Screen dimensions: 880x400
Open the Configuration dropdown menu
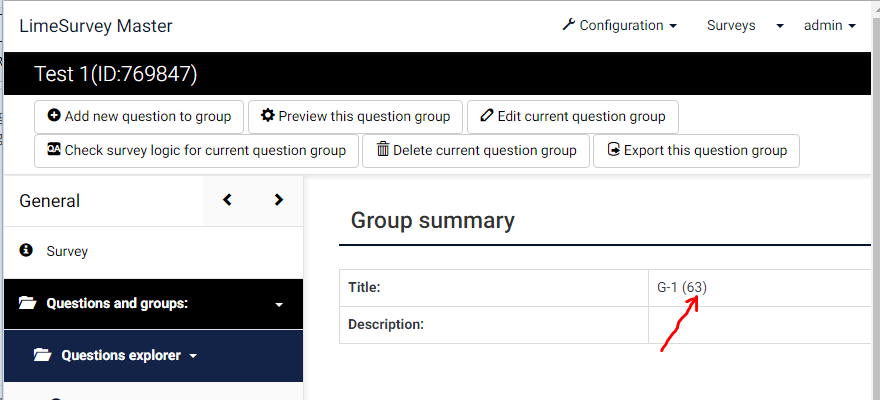[620, 25]
